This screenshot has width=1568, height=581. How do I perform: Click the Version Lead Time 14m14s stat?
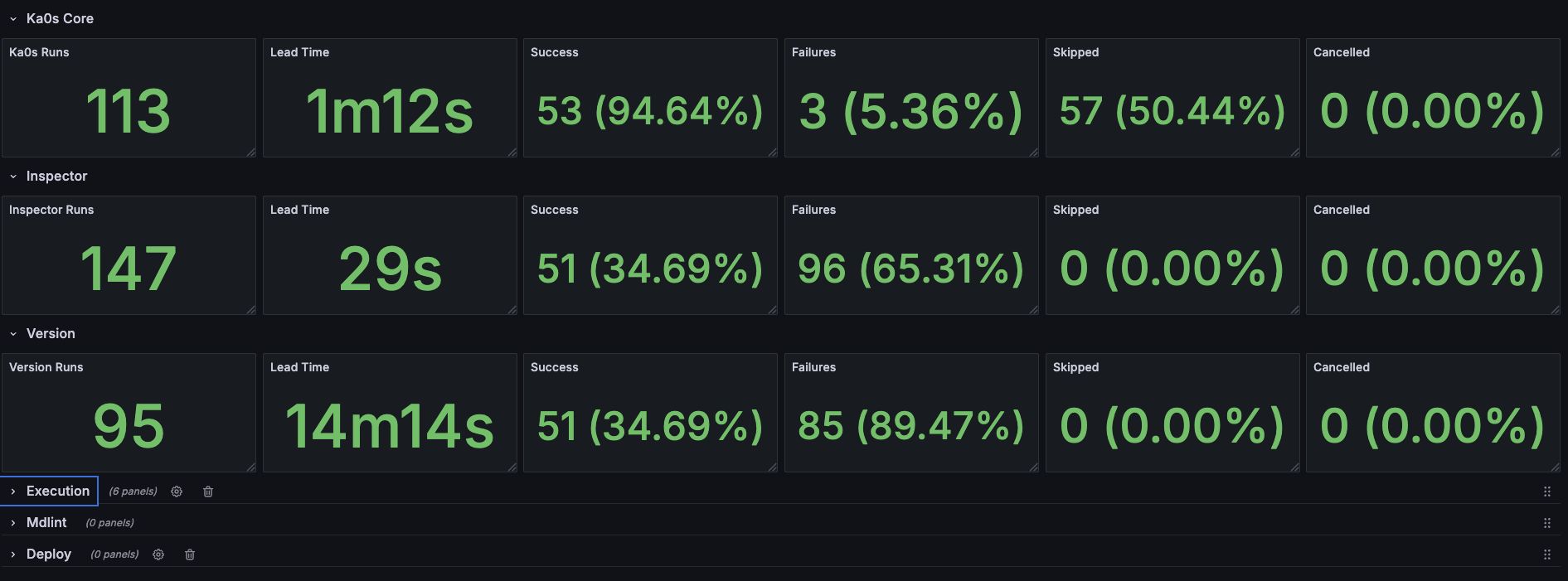390,427
